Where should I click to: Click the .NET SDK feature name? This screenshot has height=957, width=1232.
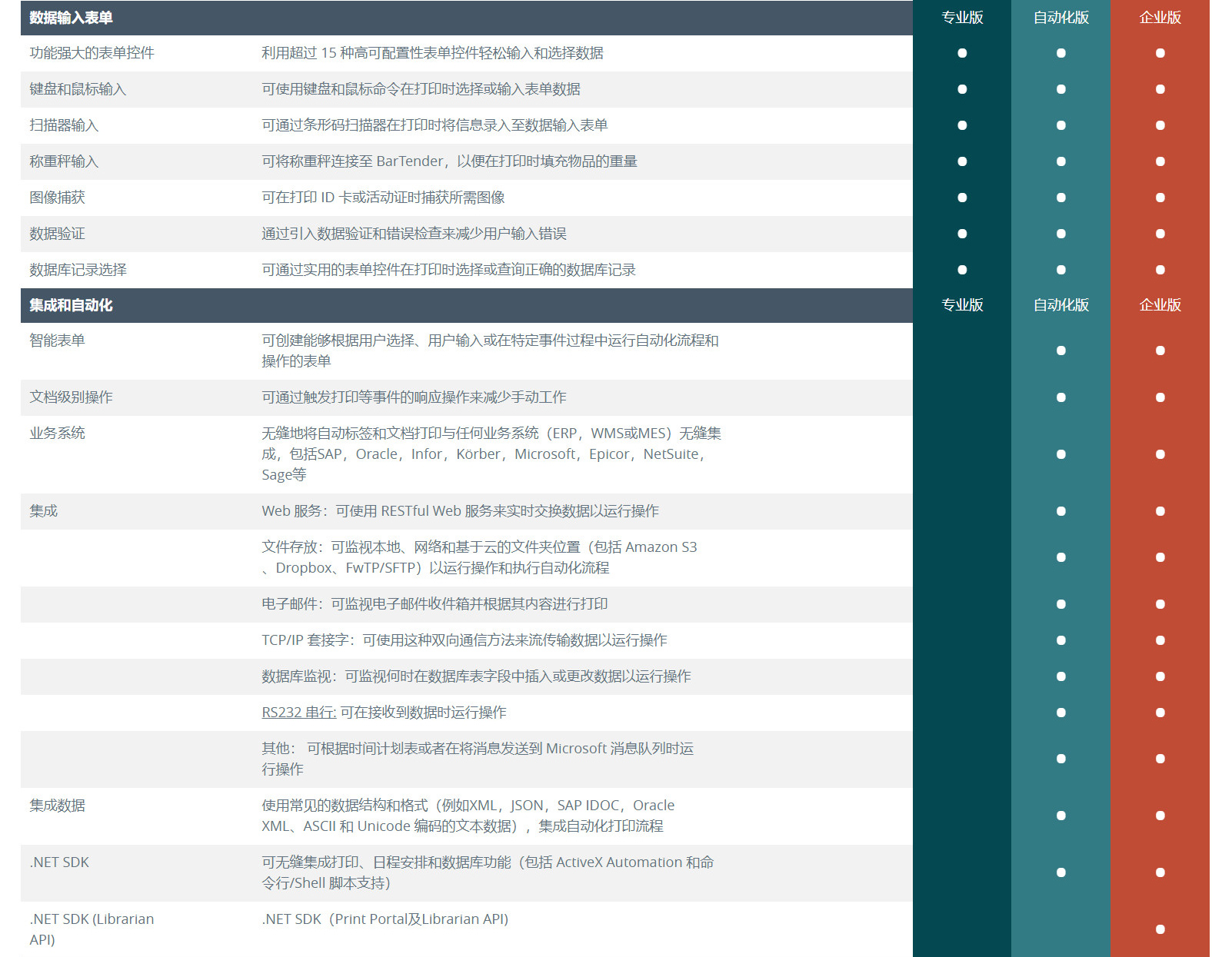pos(59,862)
